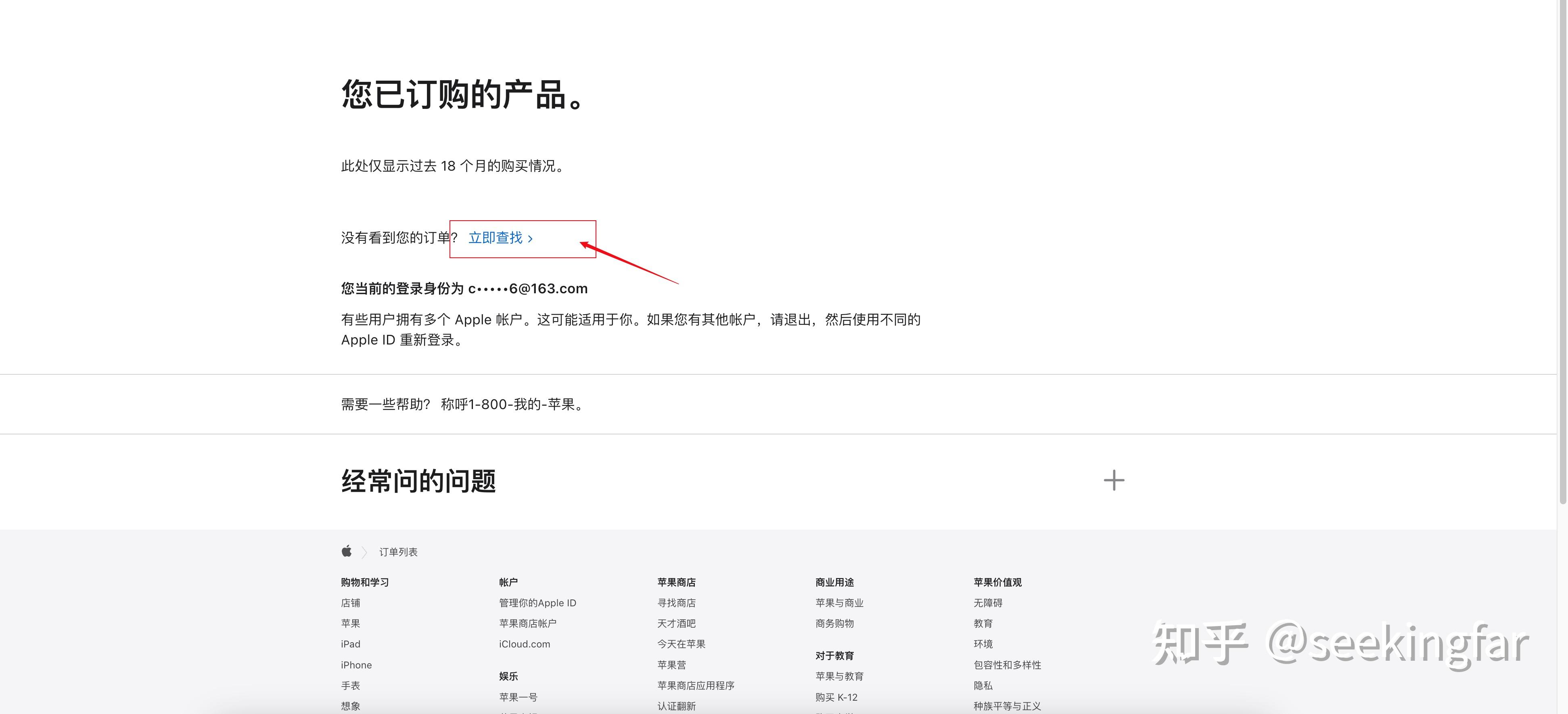Open 无障碍 link

[x=987, y=603]
